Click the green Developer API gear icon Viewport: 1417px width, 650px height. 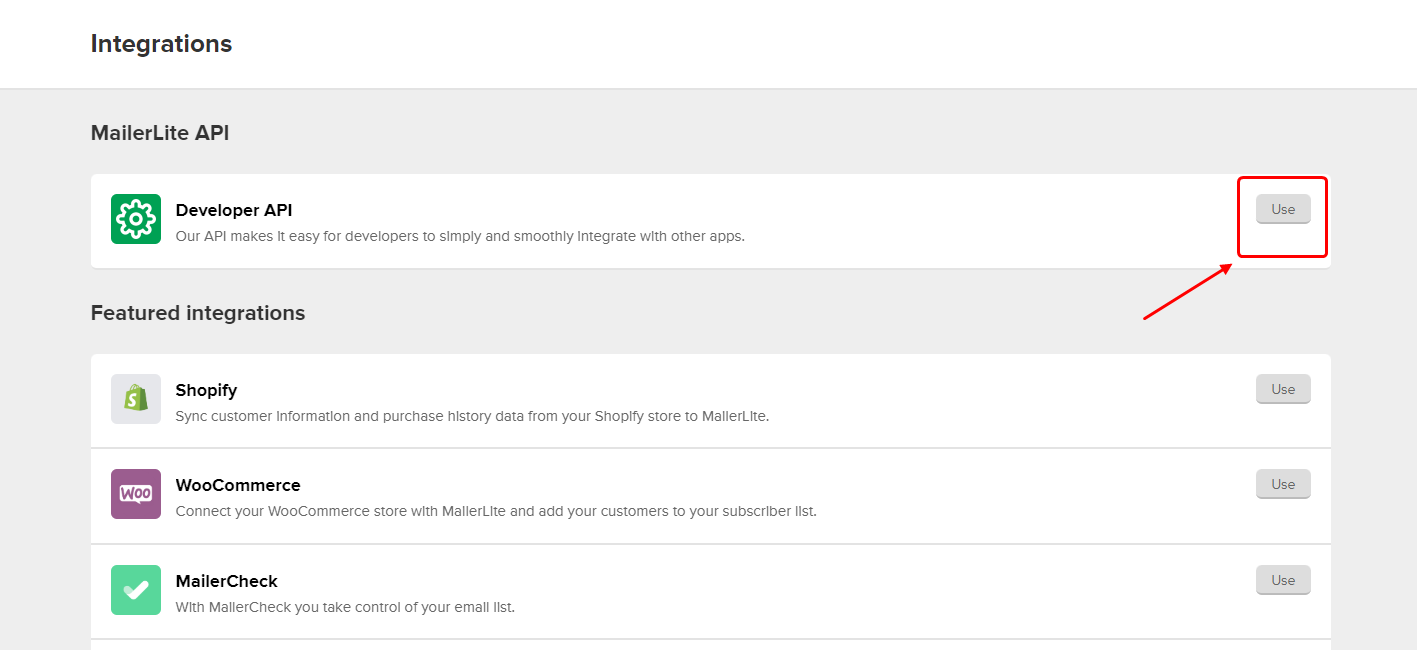(136, 219)
